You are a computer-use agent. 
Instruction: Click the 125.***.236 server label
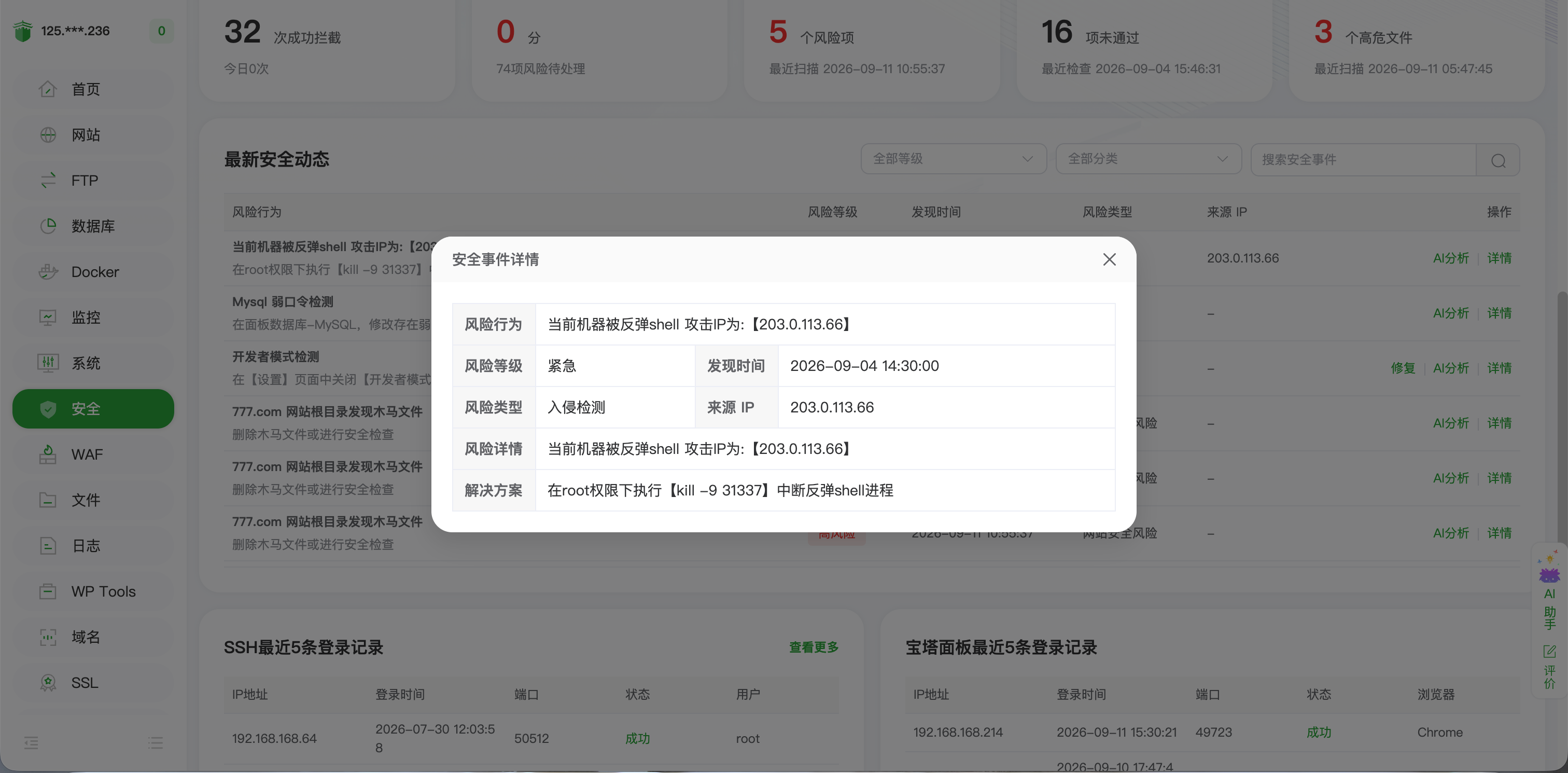pyautogui.click(x=76, y=31)
